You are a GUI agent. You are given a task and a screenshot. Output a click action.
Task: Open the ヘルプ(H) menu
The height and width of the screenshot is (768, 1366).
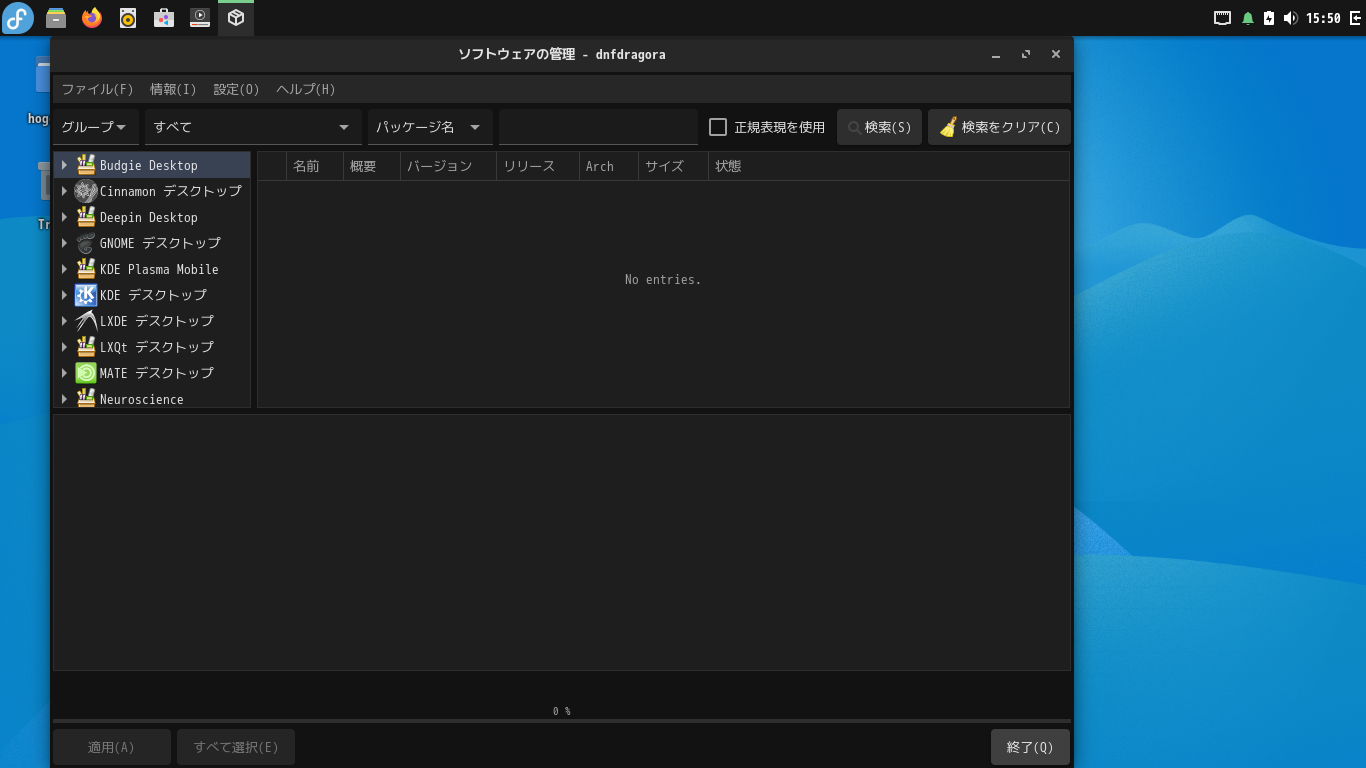pos(305,89)
